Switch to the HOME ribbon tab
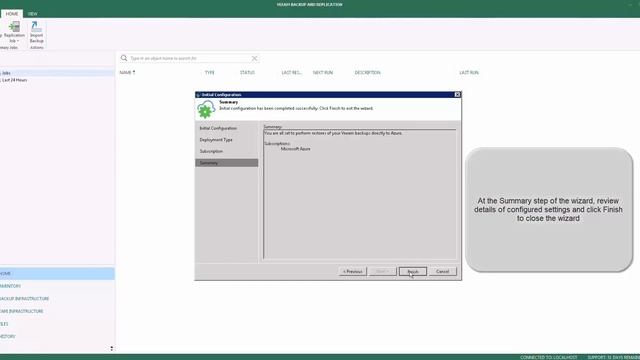This screenshot has height=360, width=640. tap(11, 14)
